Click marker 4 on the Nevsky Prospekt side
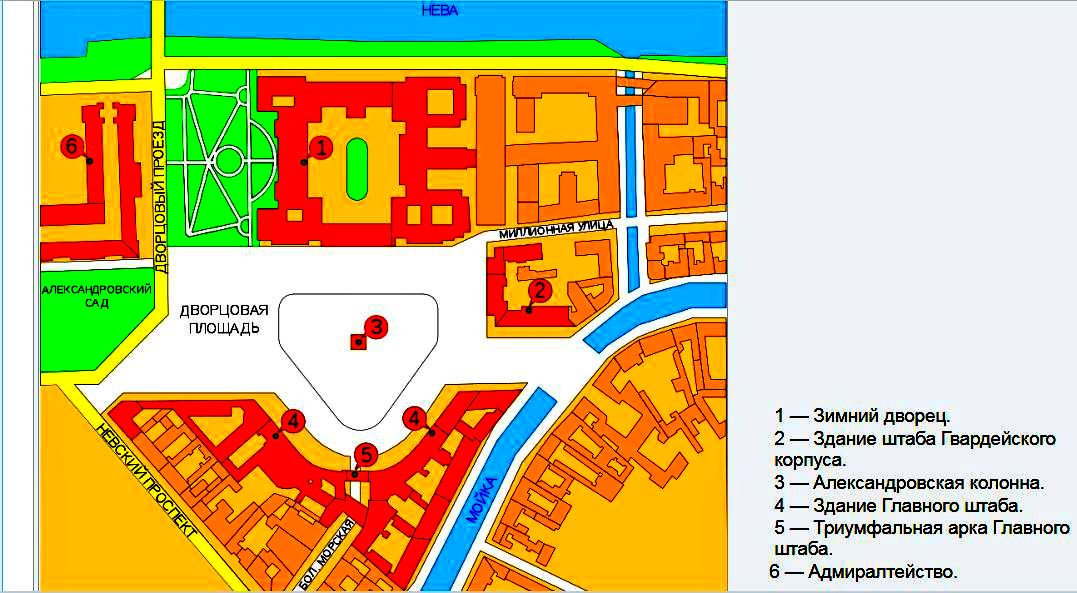The image size is (1077, 593). (293, 421)
